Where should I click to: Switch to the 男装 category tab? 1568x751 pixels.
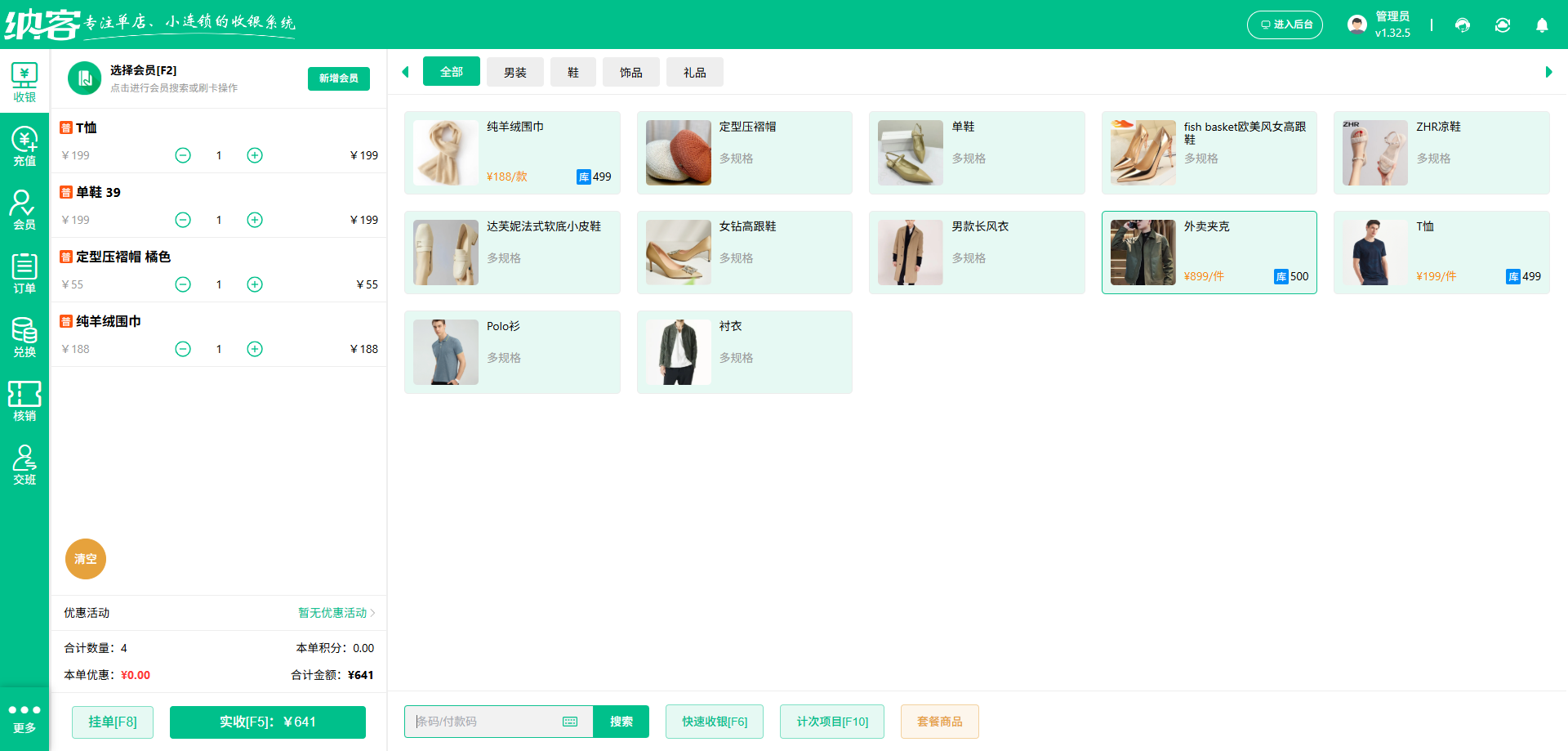515,72
